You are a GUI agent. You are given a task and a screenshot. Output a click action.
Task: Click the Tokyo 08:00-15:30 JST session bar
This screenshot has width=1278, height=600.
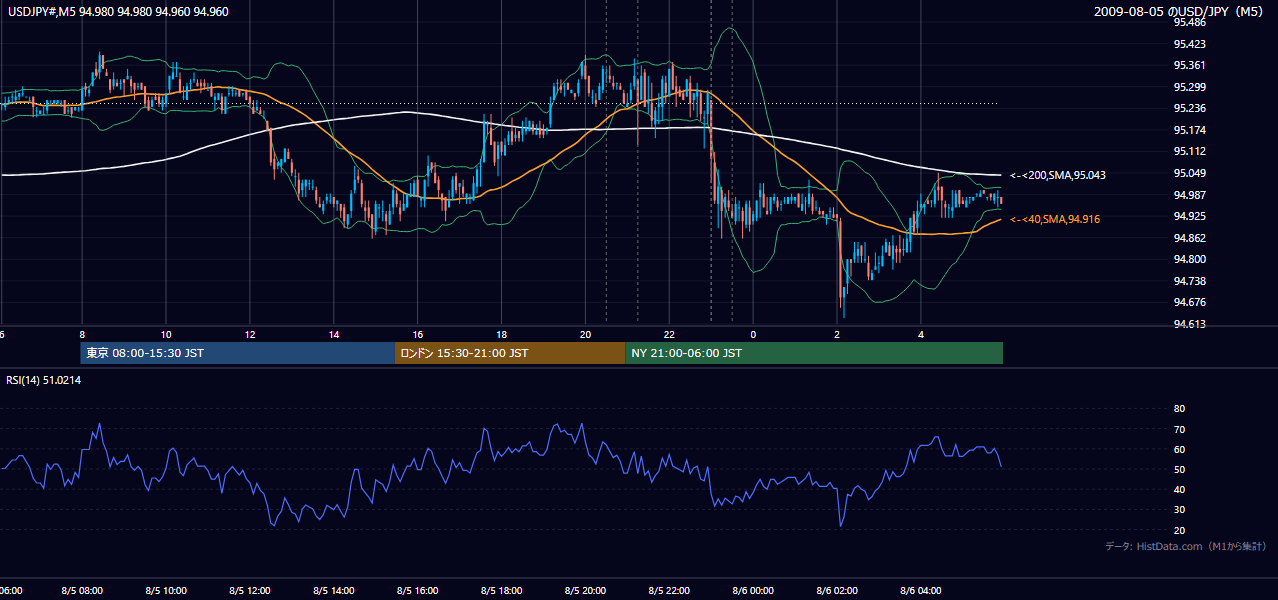click(x=238, y=353)
